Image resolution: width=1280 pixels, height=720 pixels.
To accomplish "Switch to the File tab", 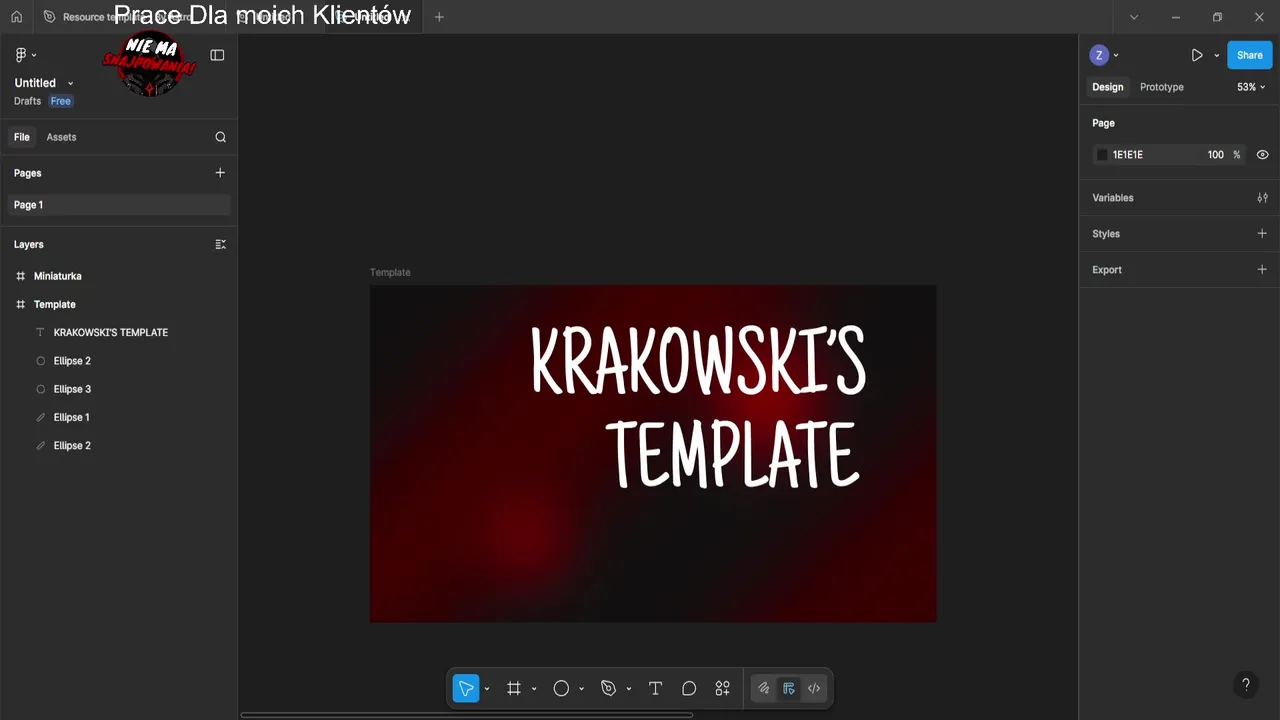I will [x=21, y=137].
